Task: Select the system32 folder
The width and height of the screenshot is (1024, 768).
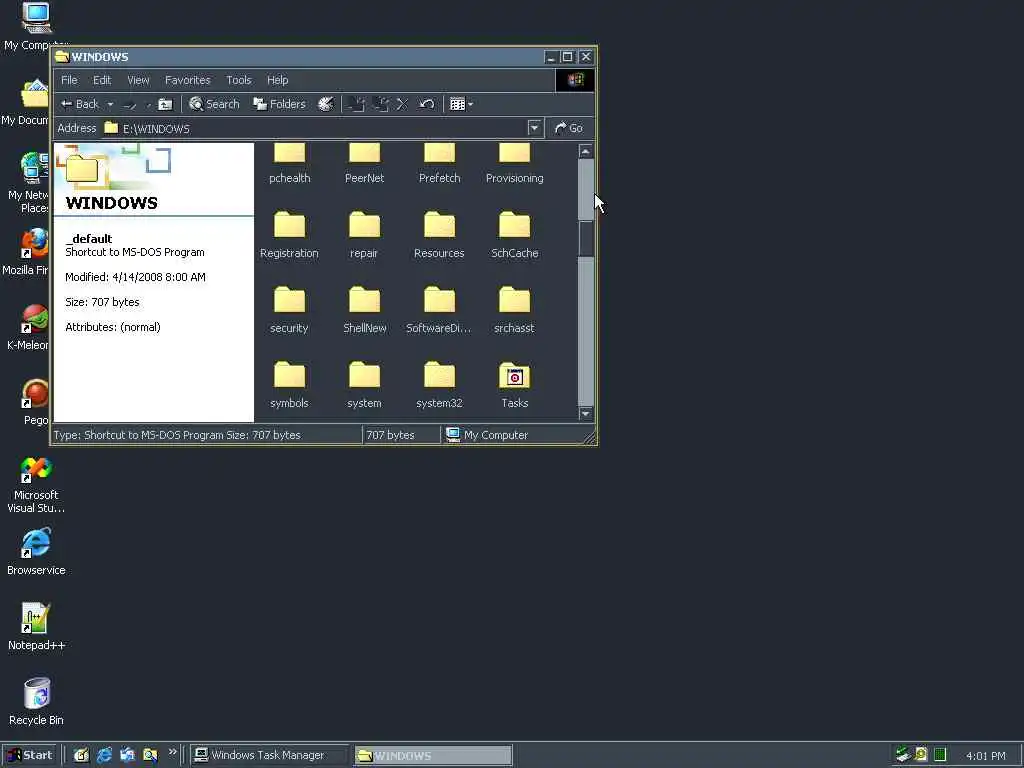Action: pyautogui.click(x=440, y=385)
